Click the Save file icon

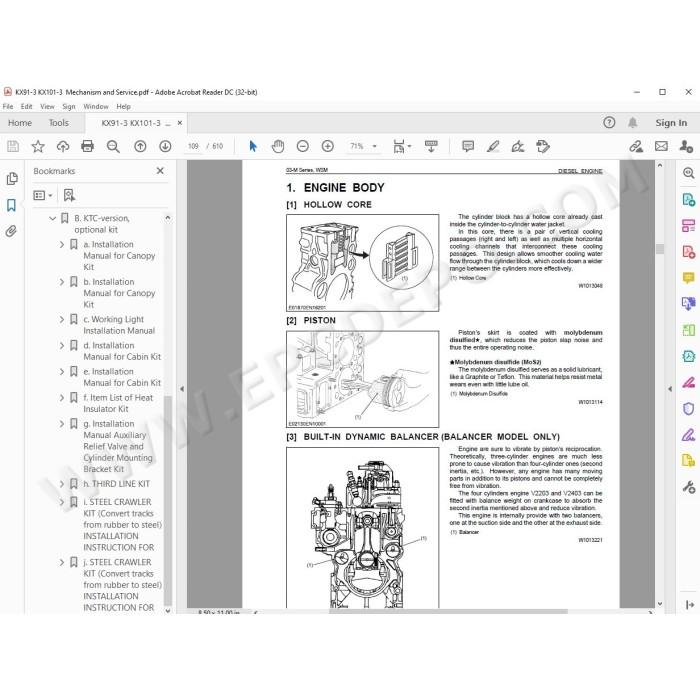point(13,146)
